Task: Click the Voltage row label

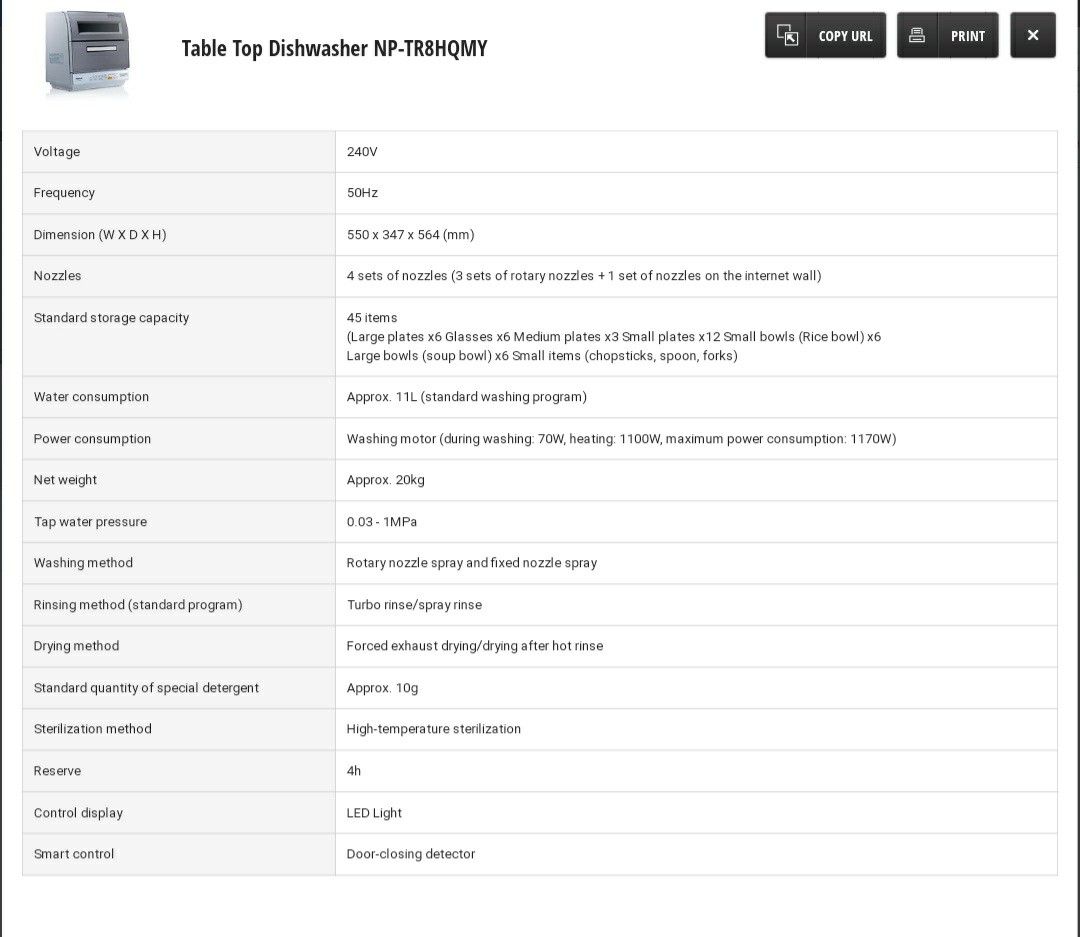Action: click(x=57, y=152)
